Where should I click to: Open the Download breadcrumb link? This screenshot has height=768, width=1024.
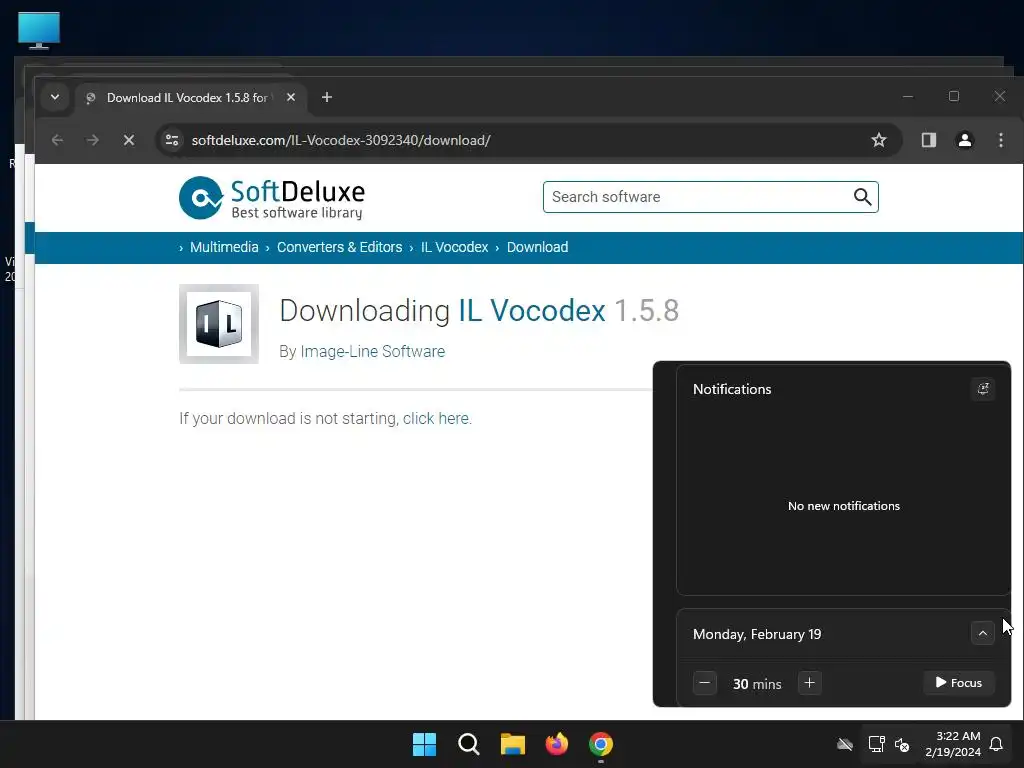click(537, 248)
